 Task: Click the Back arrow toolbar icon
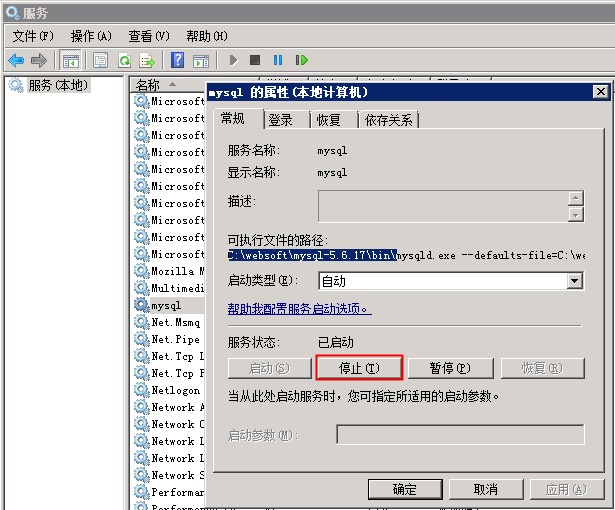pos(16,61)
